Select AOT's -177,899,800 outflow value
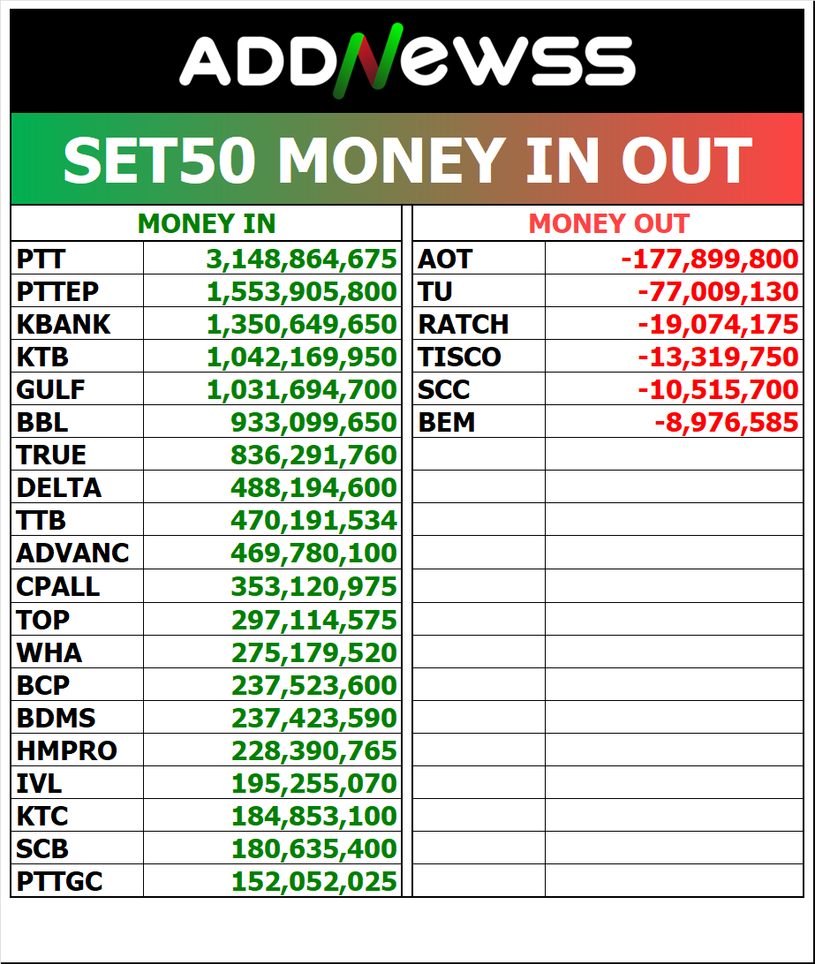Image resolution: width=815 pixels, height=964 pixels. 710,260
